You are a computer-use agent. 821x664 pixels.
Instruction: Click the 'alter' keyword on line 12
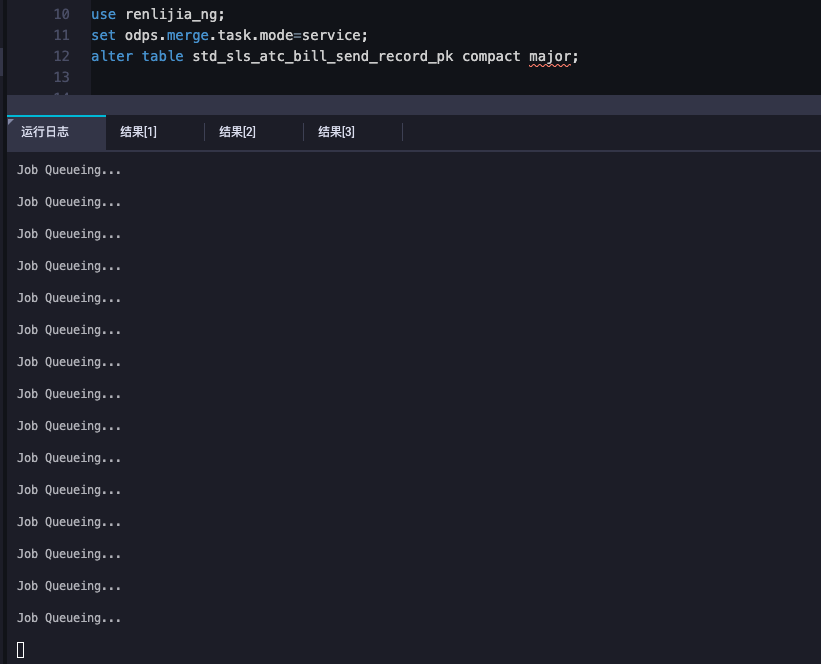pyautogui.click(x=112, y=56)
